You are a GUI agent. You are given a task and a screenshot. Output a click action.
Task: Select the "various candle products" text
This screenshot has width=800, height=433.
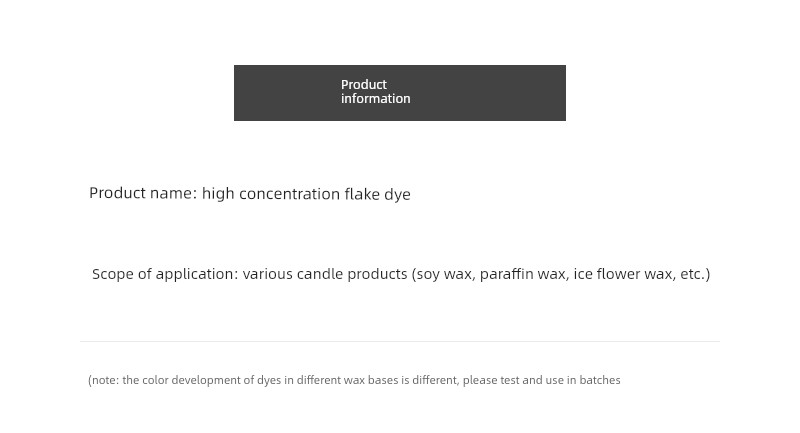click(325, 274)
